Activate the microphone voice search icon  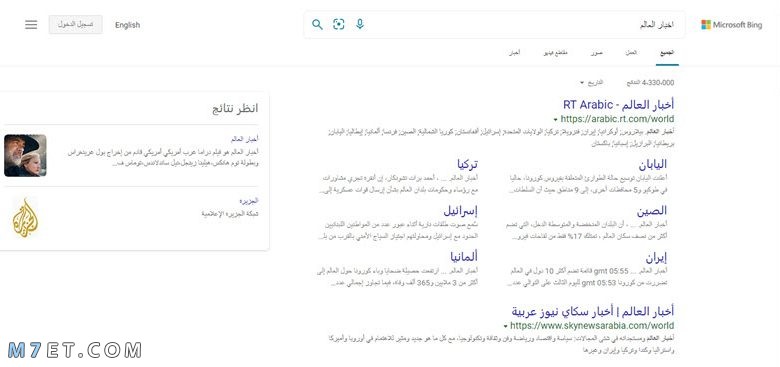coord(360,24)
